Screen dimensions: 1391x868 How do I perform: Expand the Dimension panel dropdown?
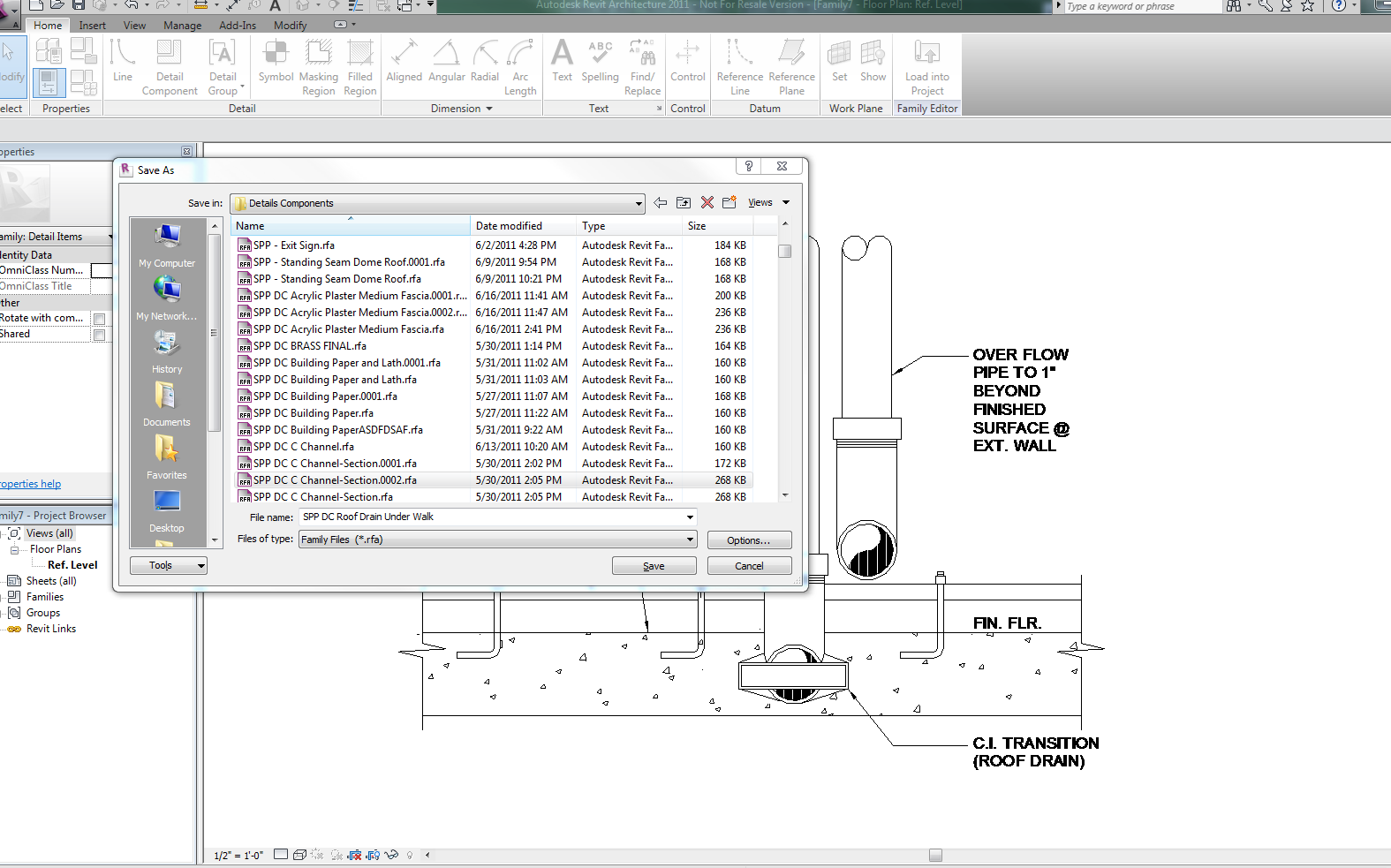(489, 109)
